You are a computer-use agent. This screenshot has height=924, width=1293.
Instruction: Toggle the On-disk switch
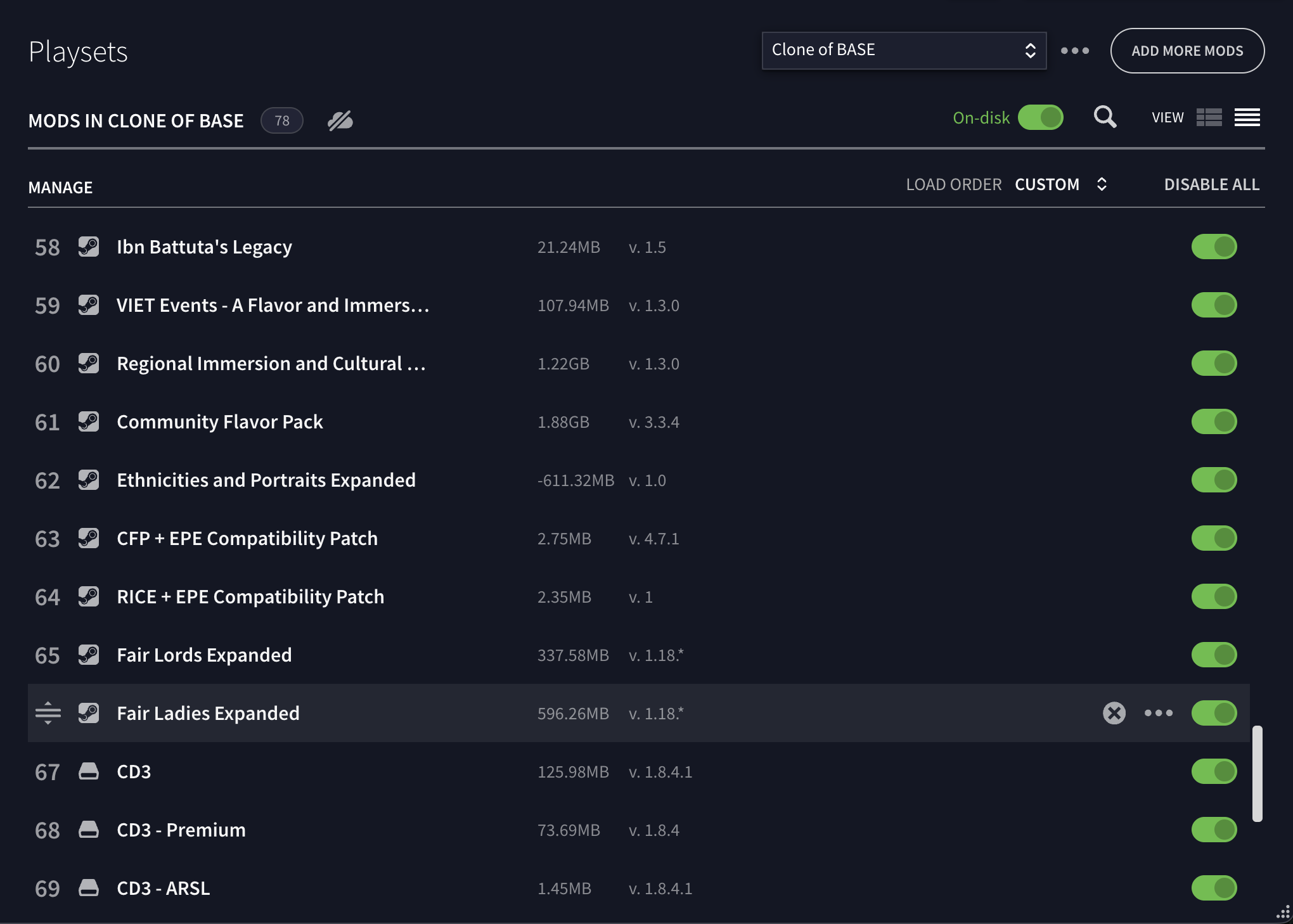tap(1041, 117)
